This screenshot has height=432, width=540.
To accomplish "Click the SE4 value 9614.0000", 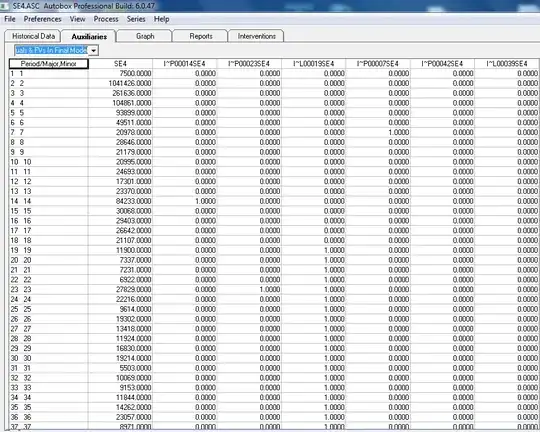I will click(121, 309).
